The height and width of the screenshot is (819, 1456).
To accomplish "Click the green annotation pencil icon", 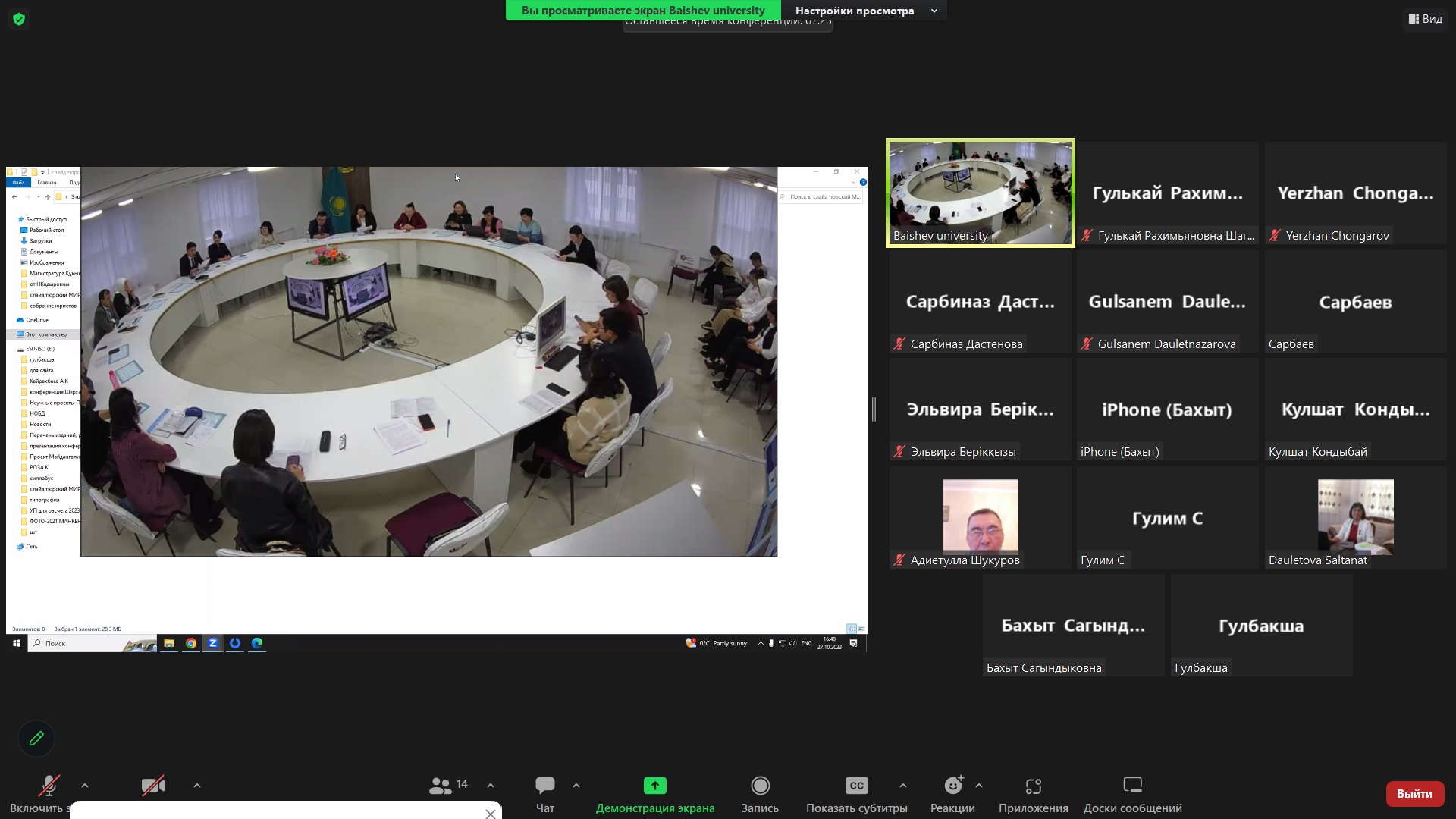I will (x=36, y=739).
